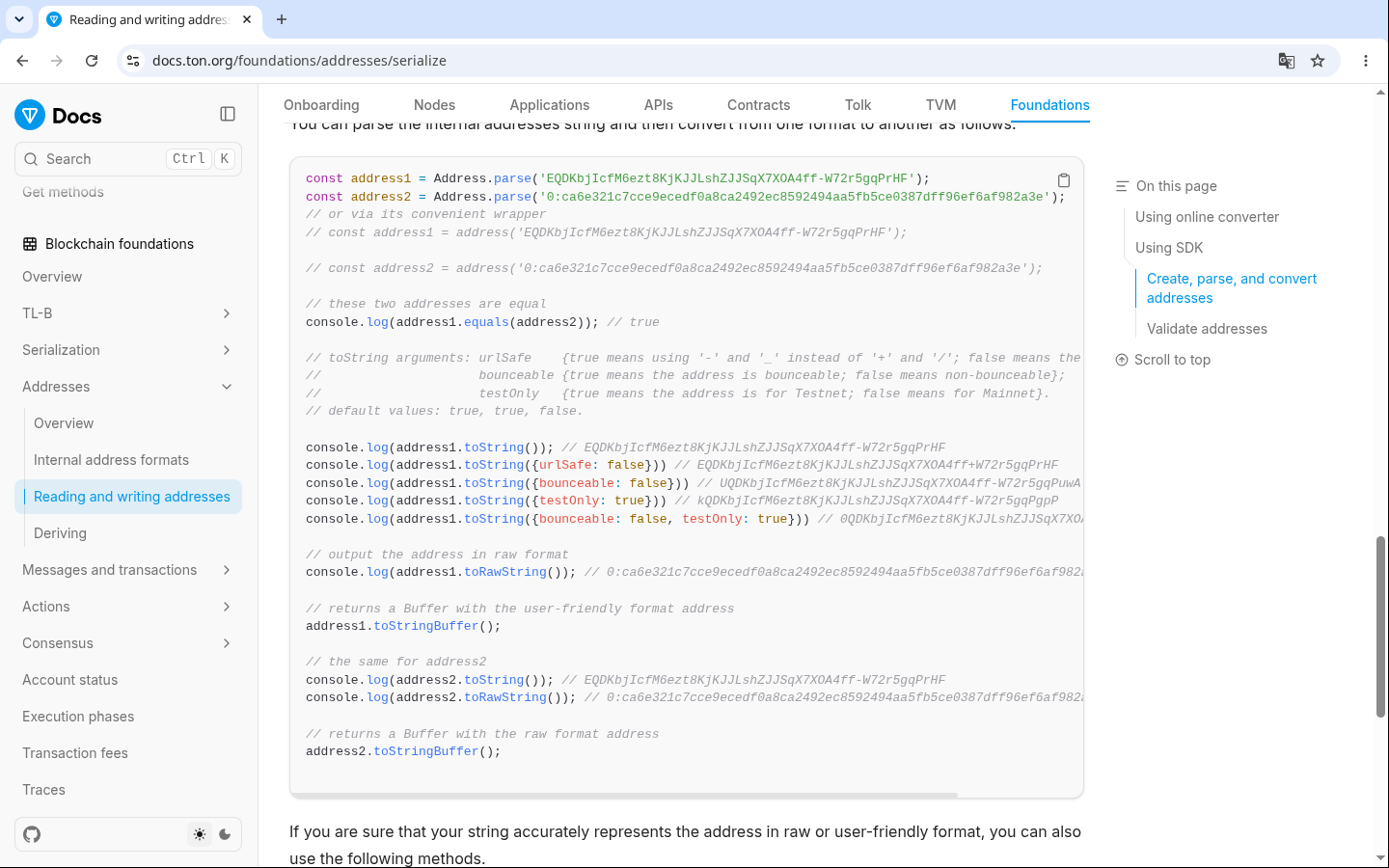
Task: Open a new browser tab
Action: pyautogui.click(x=282, y=19)
